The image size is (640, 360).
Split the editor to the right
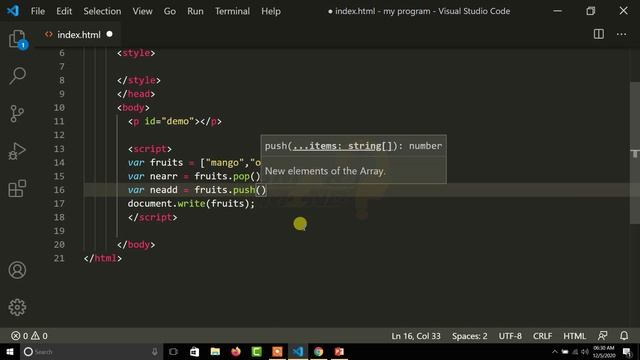pos(598,34)
